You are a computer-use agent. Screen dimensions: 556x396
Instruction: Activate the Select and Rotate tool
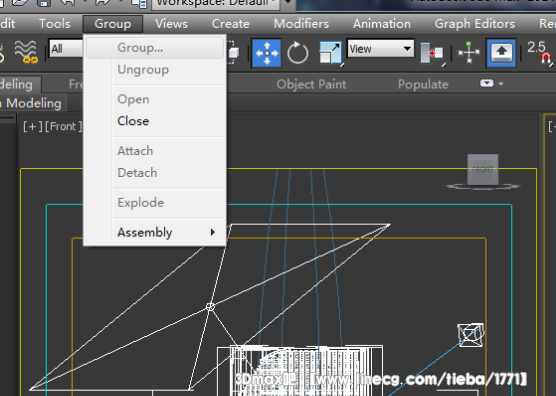(x=297, y=53)
